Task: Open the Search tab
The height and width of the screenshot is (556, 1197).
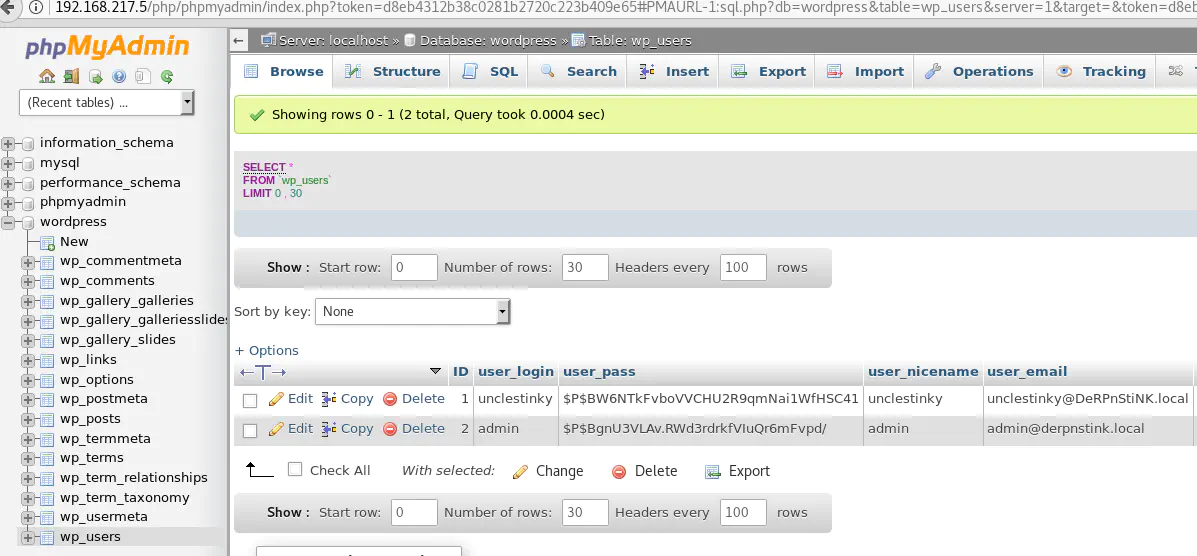Action: point(578,71)
